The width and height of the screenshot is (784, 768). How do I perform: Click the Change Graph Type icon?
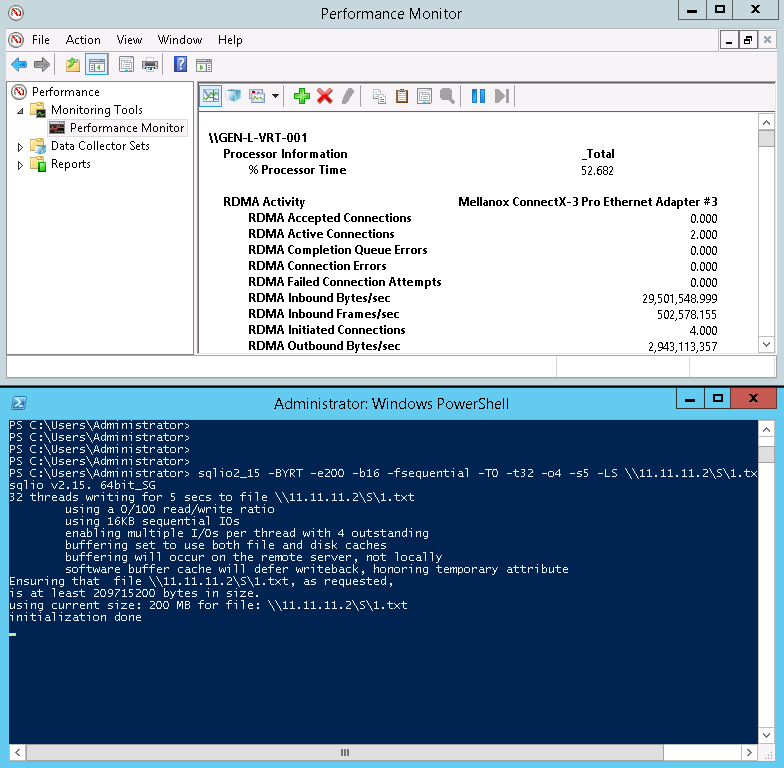(x=257, y=96)
